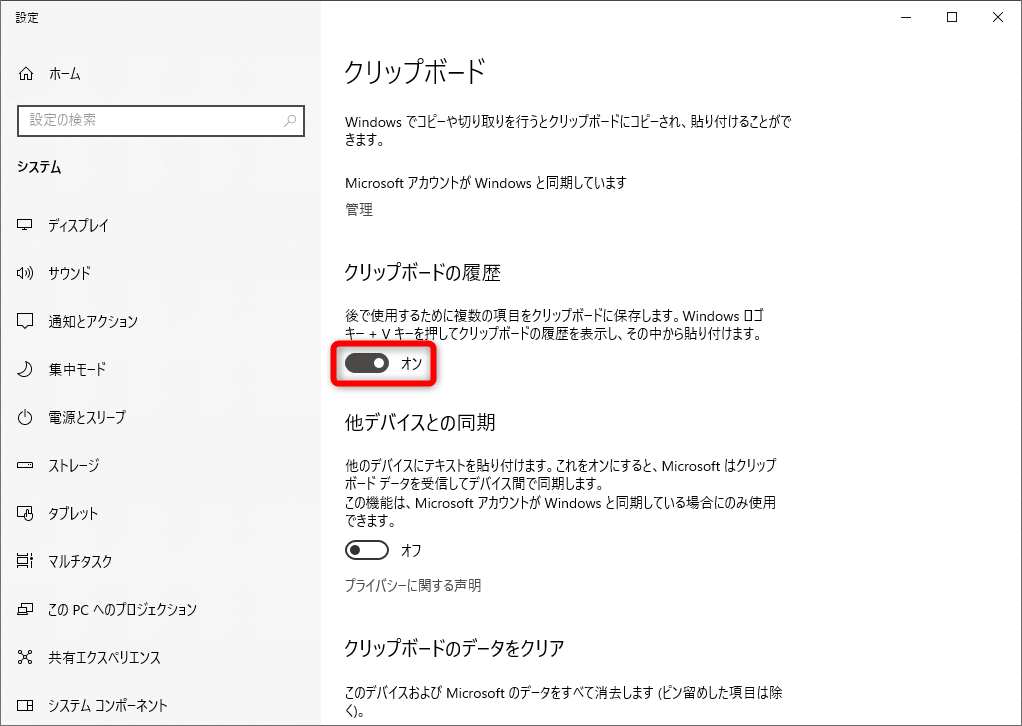Open 電源とスリープ via the power icon
The width and height of the screenshot is (1022, 726).
(25, 417)
